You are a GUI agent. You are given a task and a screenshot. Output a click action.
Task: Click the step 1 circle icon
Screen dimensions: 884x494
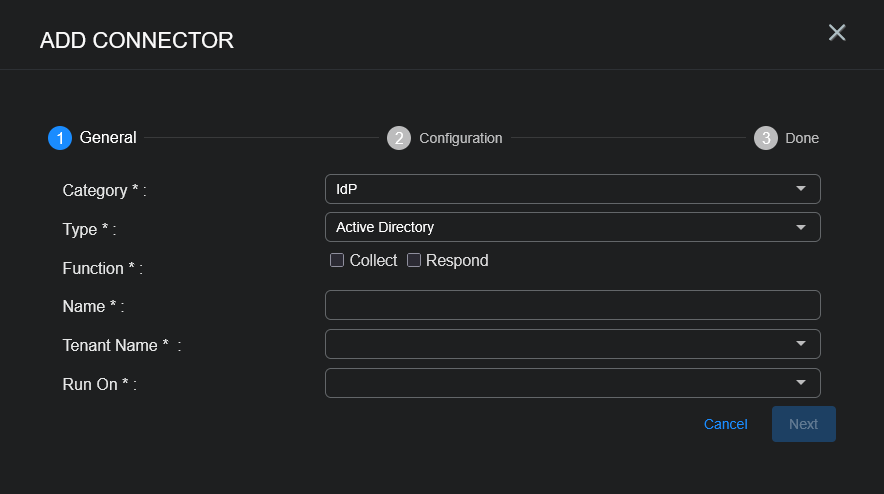(59, 138)
